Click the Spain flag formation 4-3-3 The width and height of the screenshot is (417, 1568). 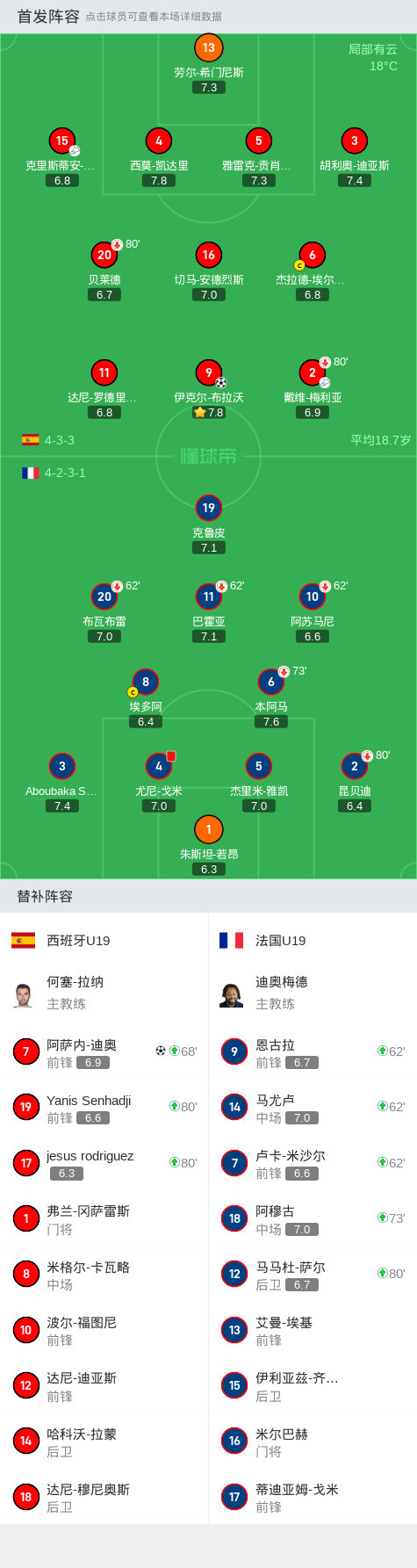pyautogui.click(x=48, y=440)
